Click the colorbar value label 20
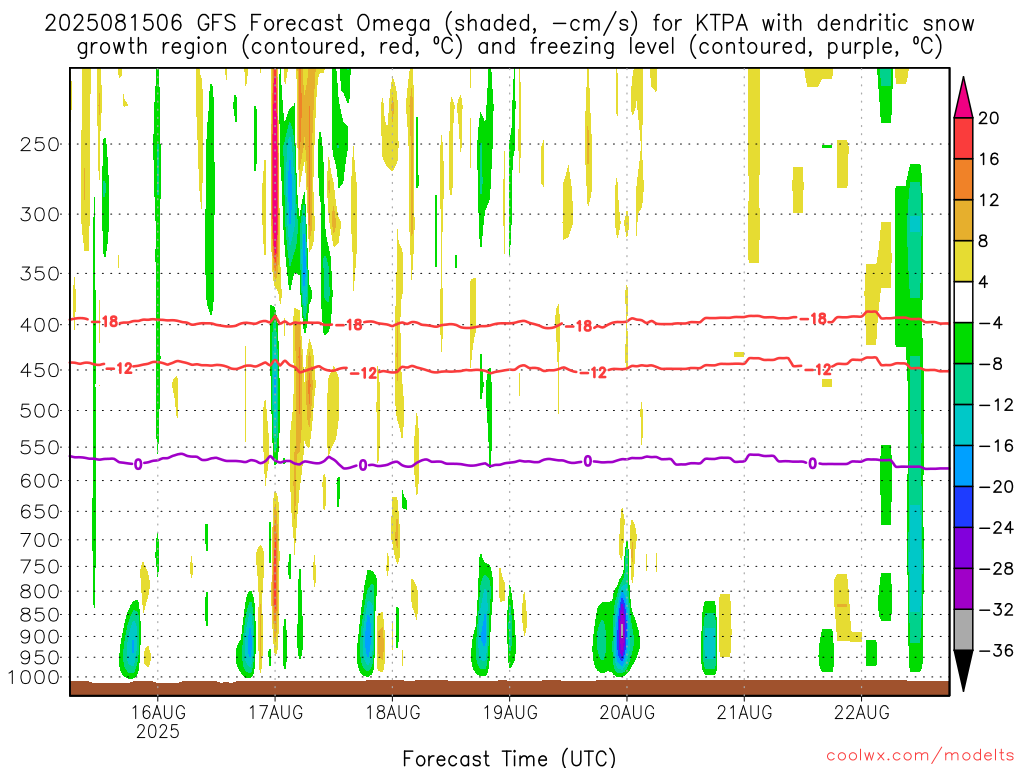1024x768 pixels. [989, 118]
